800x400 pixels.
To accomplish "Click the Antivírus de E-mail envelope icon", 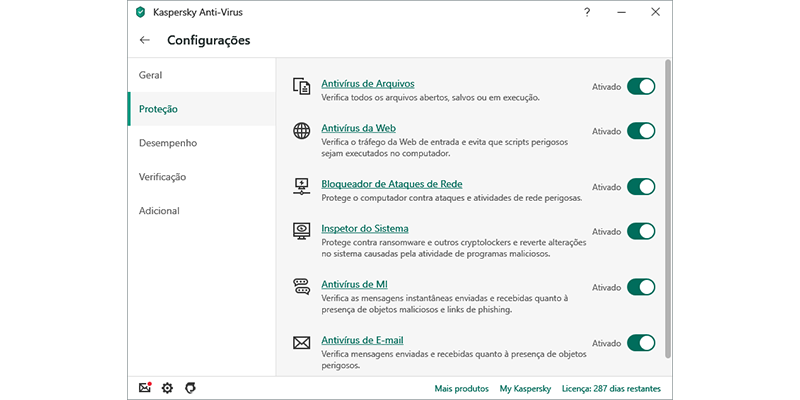I will 301,343.
